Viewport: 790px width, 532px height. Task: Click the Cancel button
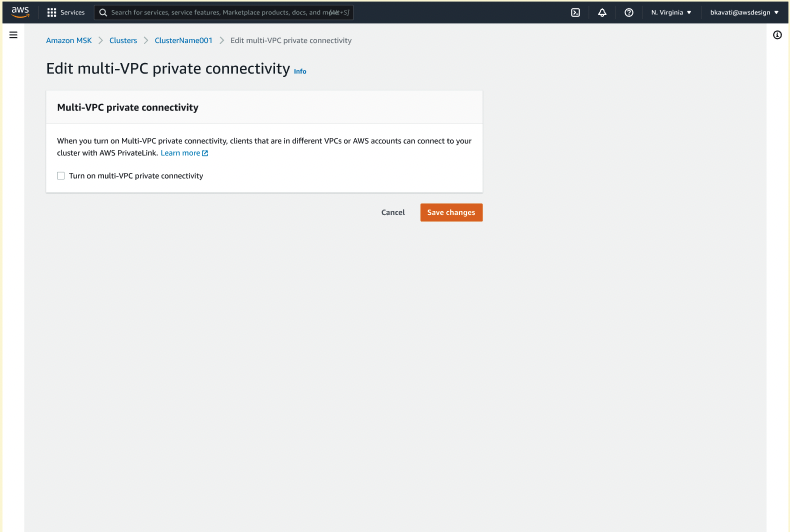click(393, 213)
